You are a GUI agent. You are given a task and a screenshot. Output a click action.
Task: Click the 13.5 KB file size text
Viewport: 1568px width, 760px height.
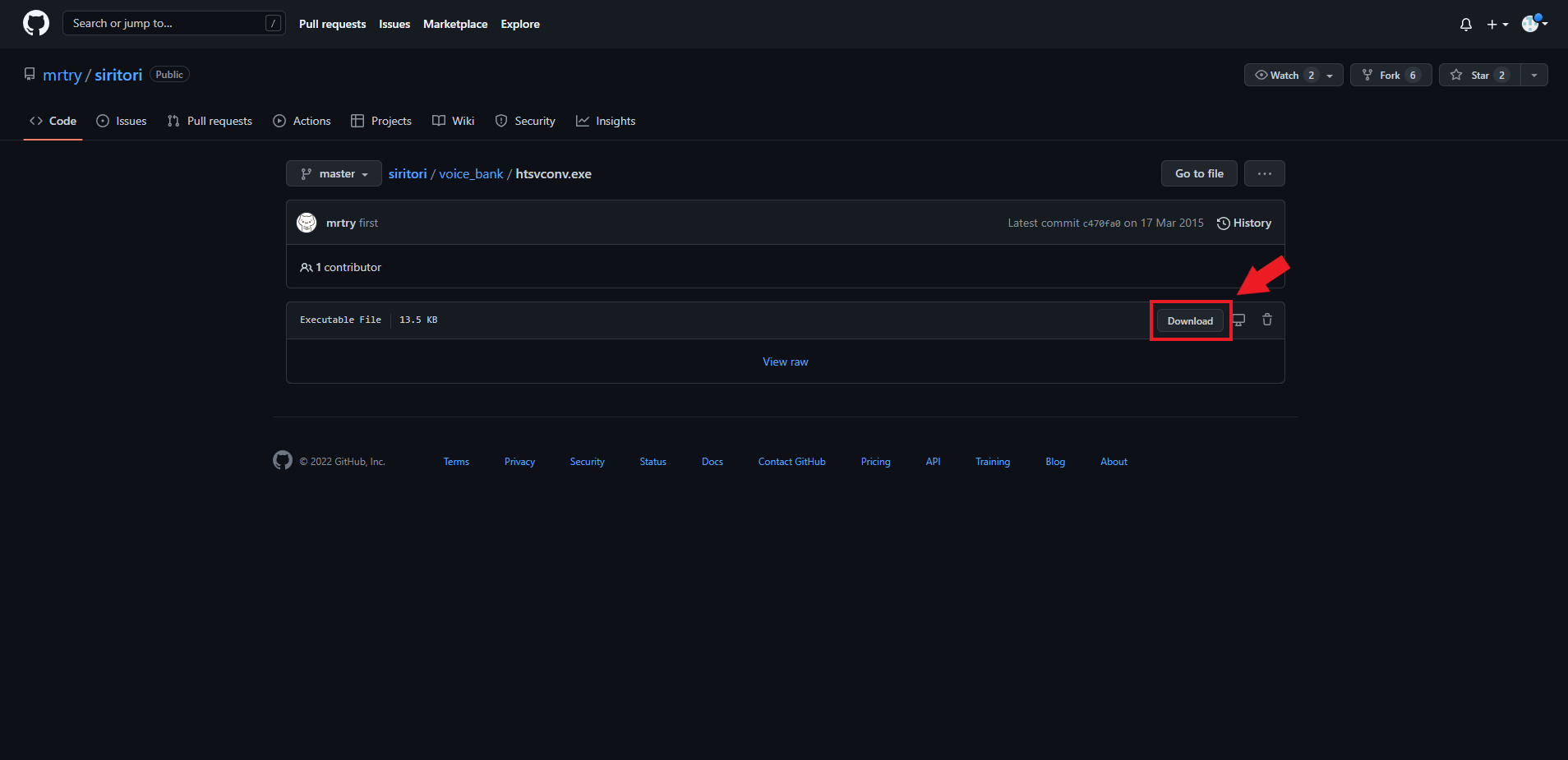(418, 320)
